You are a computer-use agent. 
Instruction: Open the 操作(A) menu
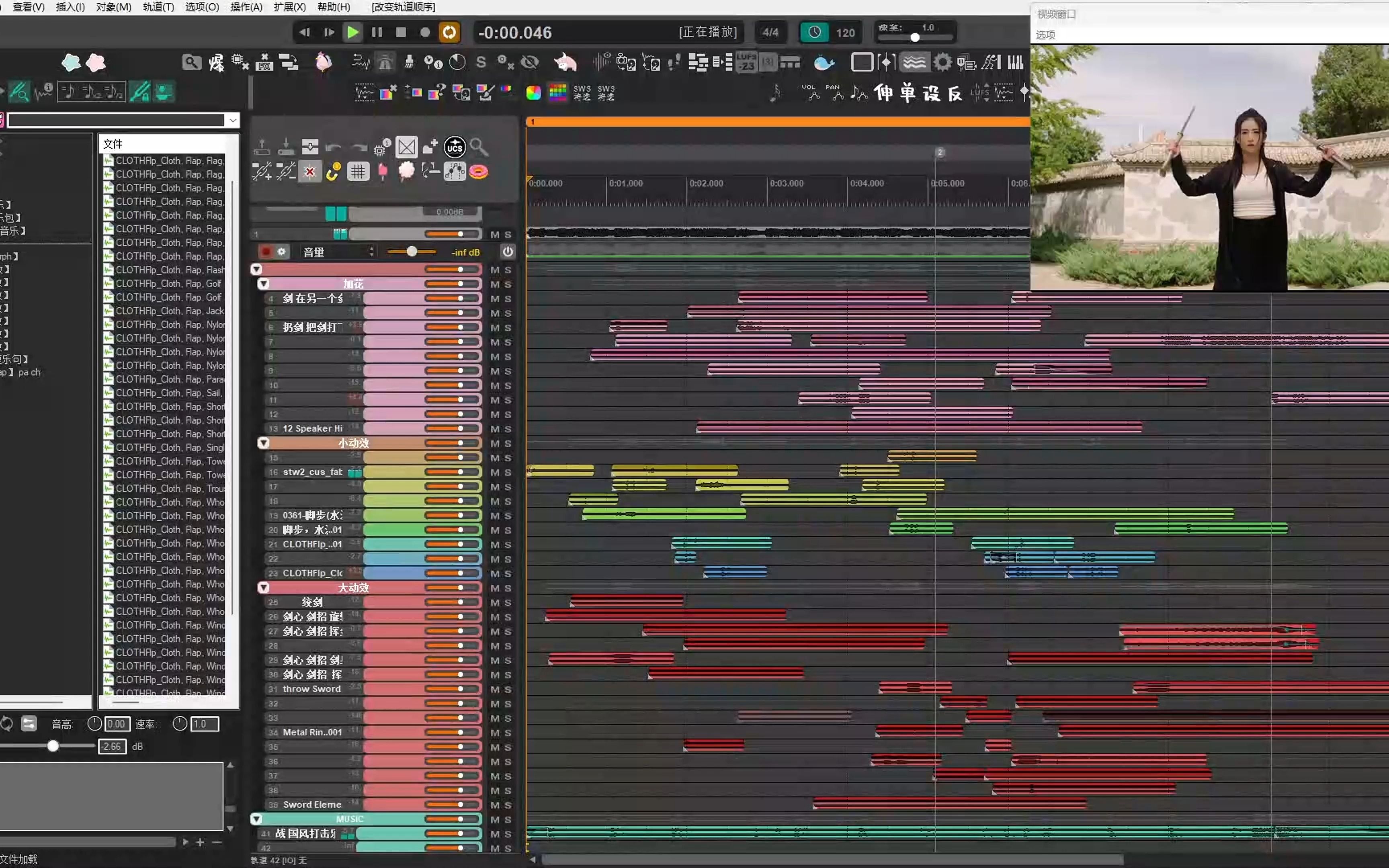(246, 7)
